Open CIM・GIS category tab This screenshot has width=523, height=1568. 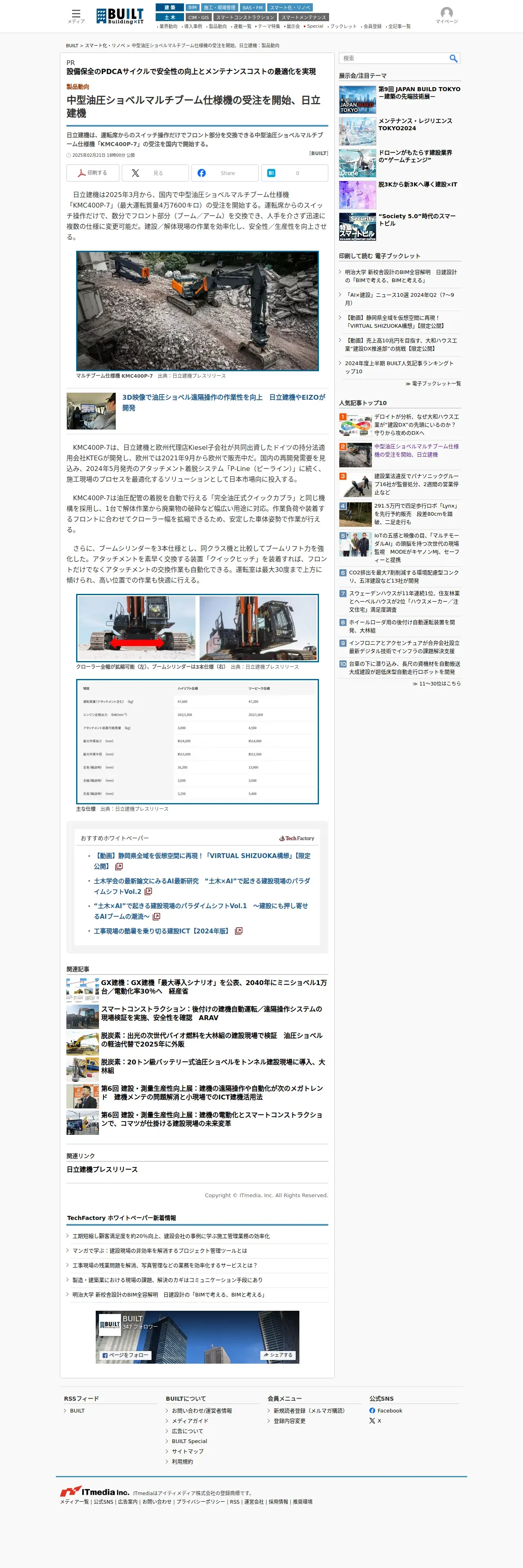pos(198,17)
